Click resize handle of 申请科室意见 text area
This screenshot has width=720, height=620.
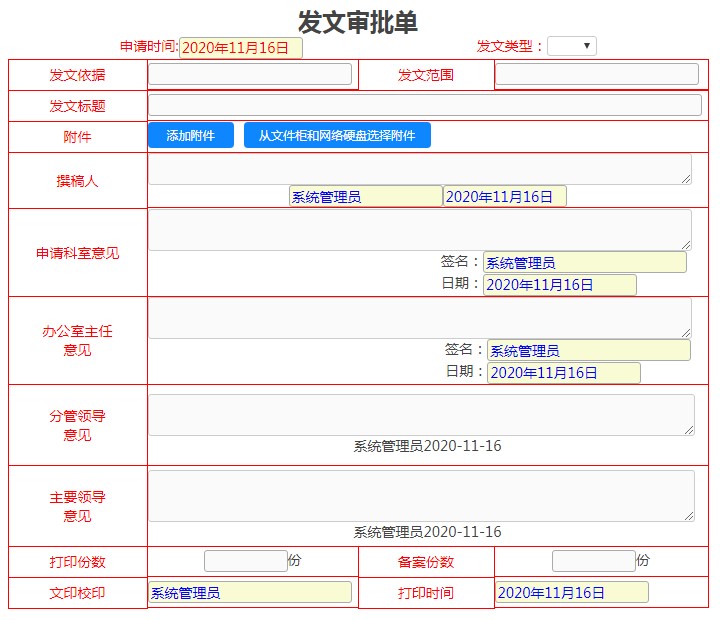click(686, 246)
